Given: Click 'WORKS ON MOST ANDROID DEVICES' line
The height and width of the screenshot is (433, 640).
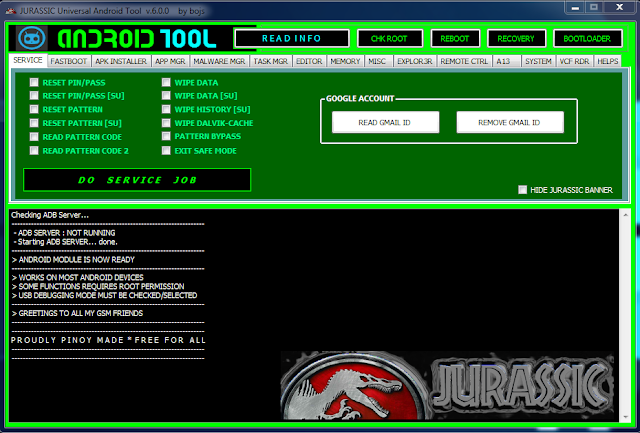Looking at the screenshot, I should tap(78, 278).
